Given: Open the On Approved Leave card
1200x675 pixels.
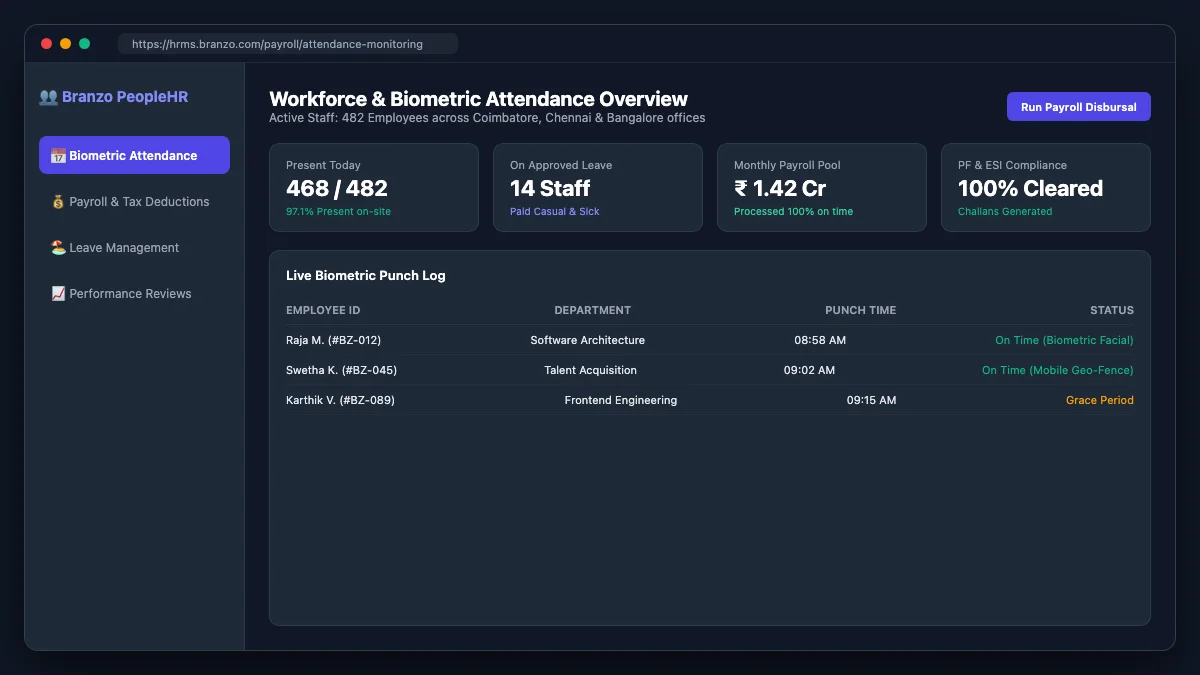Looking at the screenshot, I should coord(598,187).
